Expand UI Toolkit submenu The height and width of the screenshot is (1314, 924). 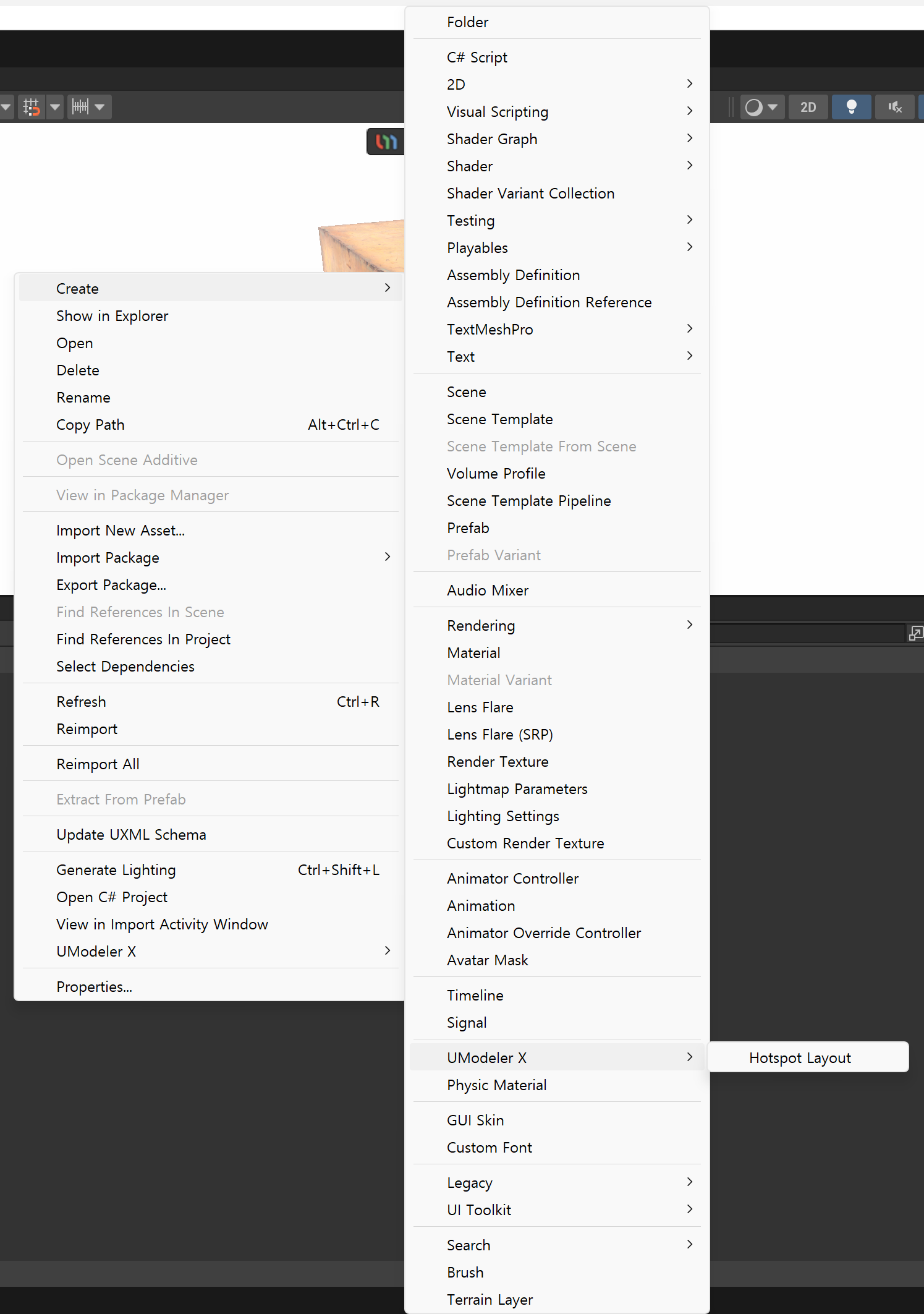(557, 1210)
